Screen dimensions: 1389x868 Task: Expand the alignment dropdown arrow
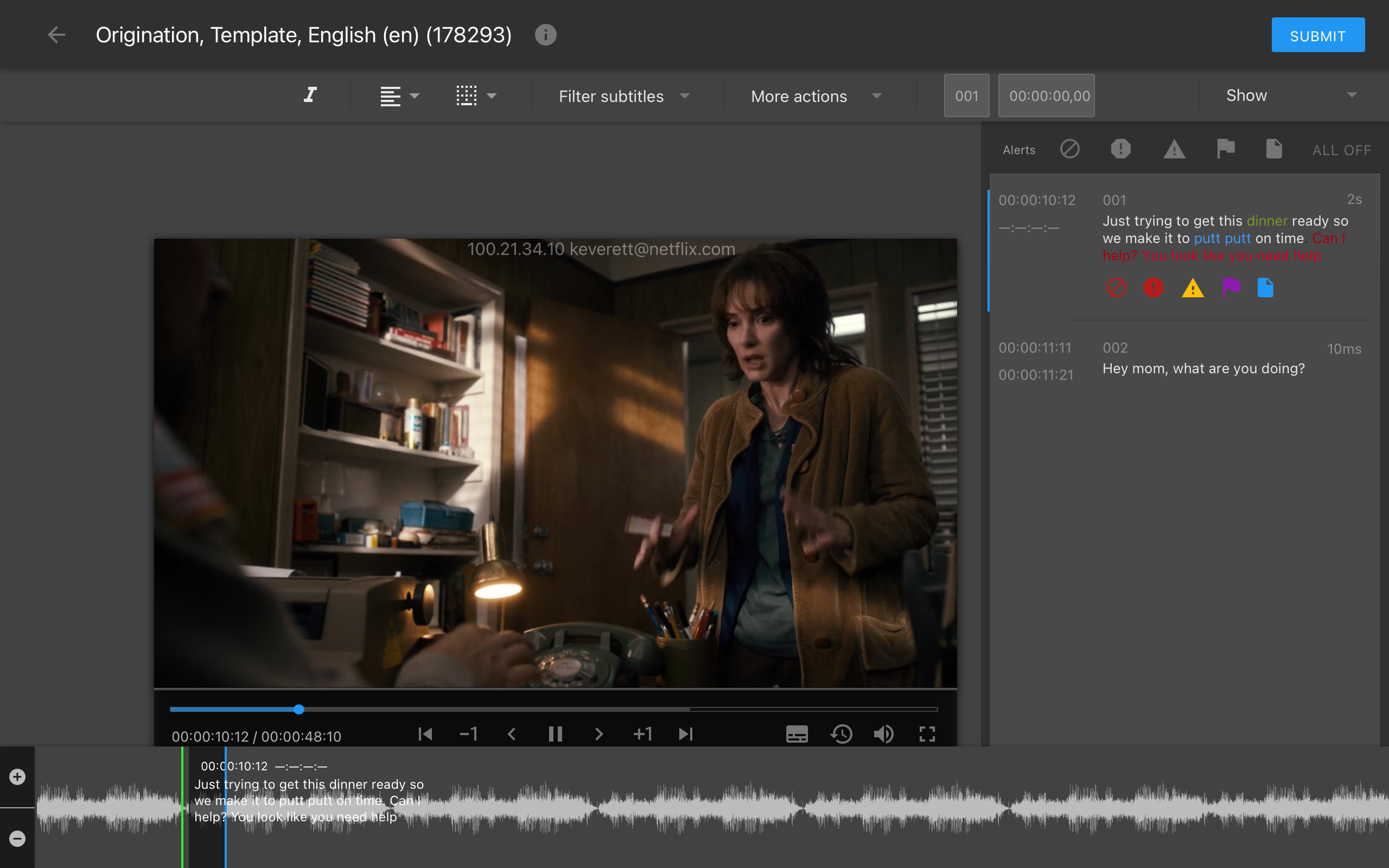pyautogui.click(x=415, y=96)
